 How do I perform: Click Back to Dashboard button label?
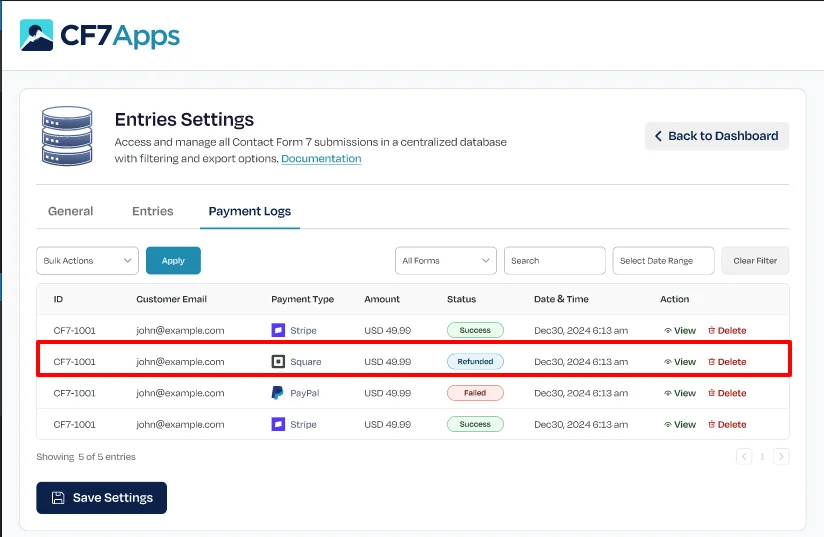[723, 136]
